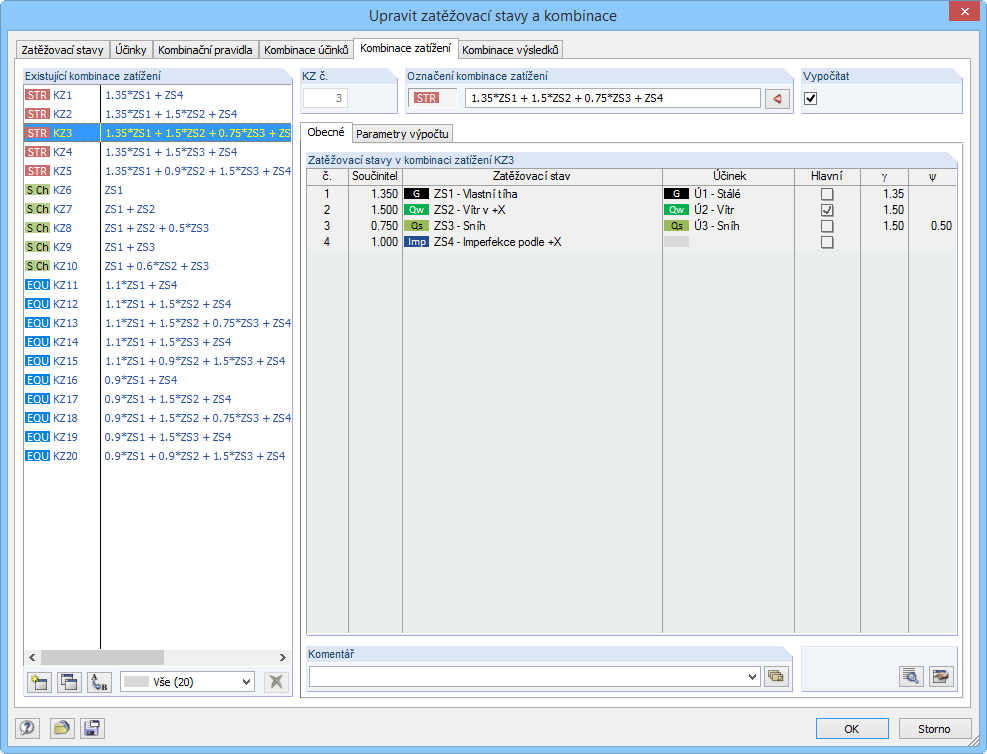The width and height of the screenshot is (987, 754).
Task: Click the STR badge in the designation field
Action: click(x=426, y=98)
